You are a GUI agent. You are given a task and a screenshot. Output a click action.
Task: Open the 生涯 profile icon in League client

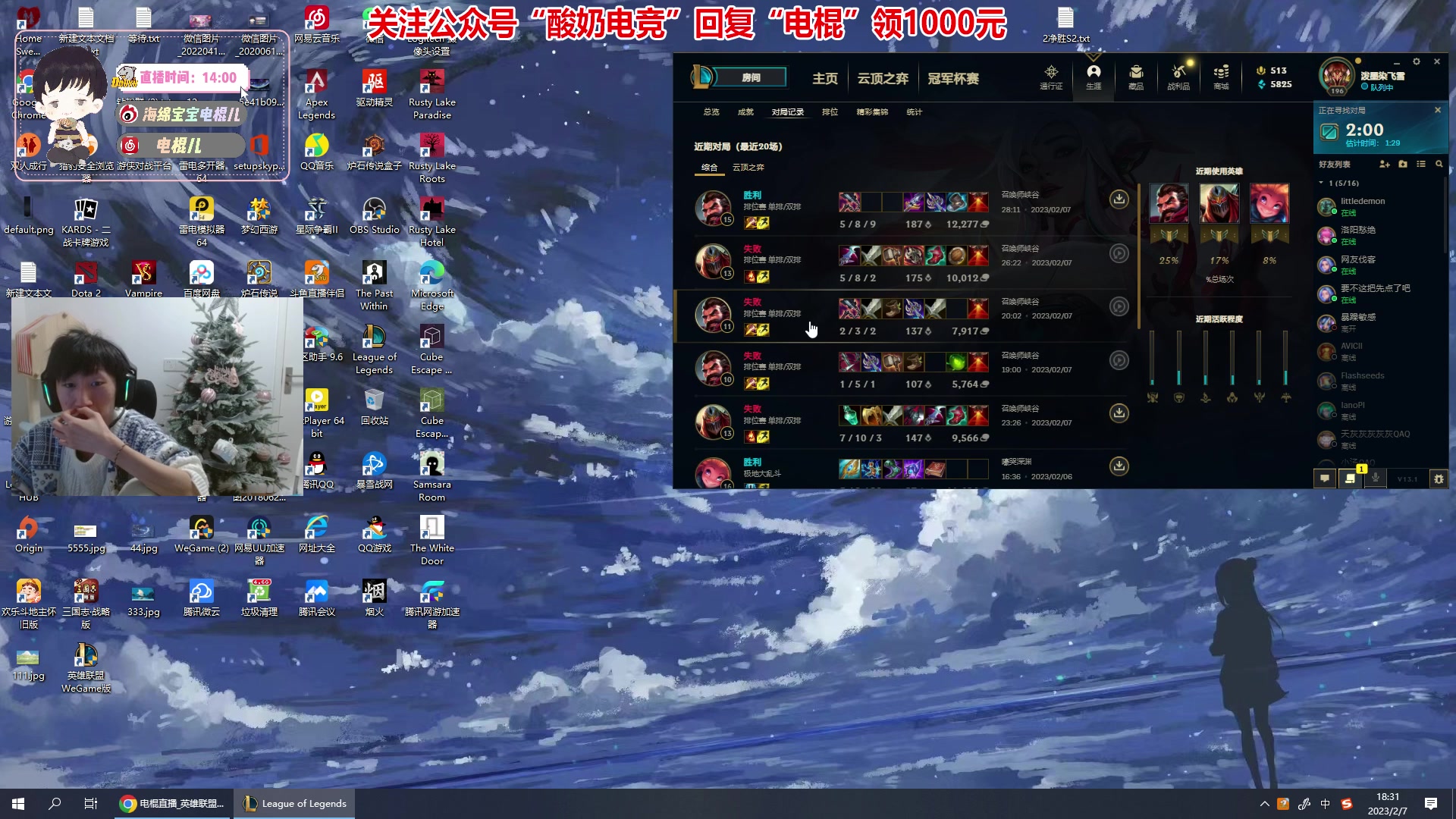point(1094,77)
